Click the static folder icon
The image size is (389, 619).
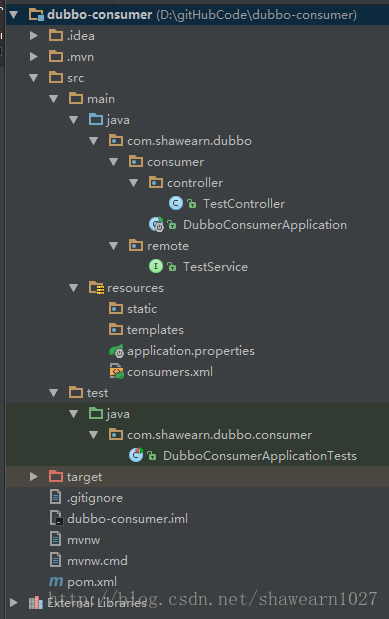pyautogui.click(x=116, y=308)
